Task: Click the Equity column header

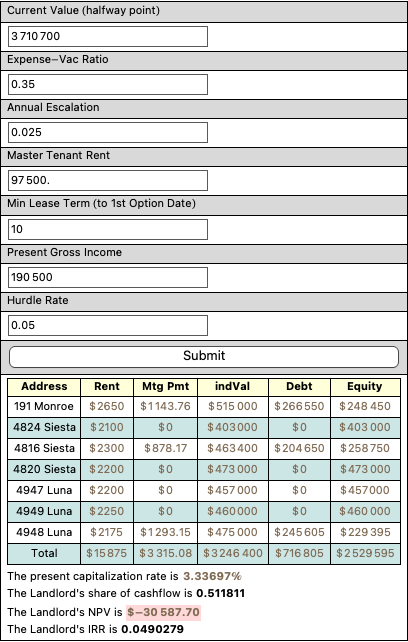Action: (x=365, y=387)
